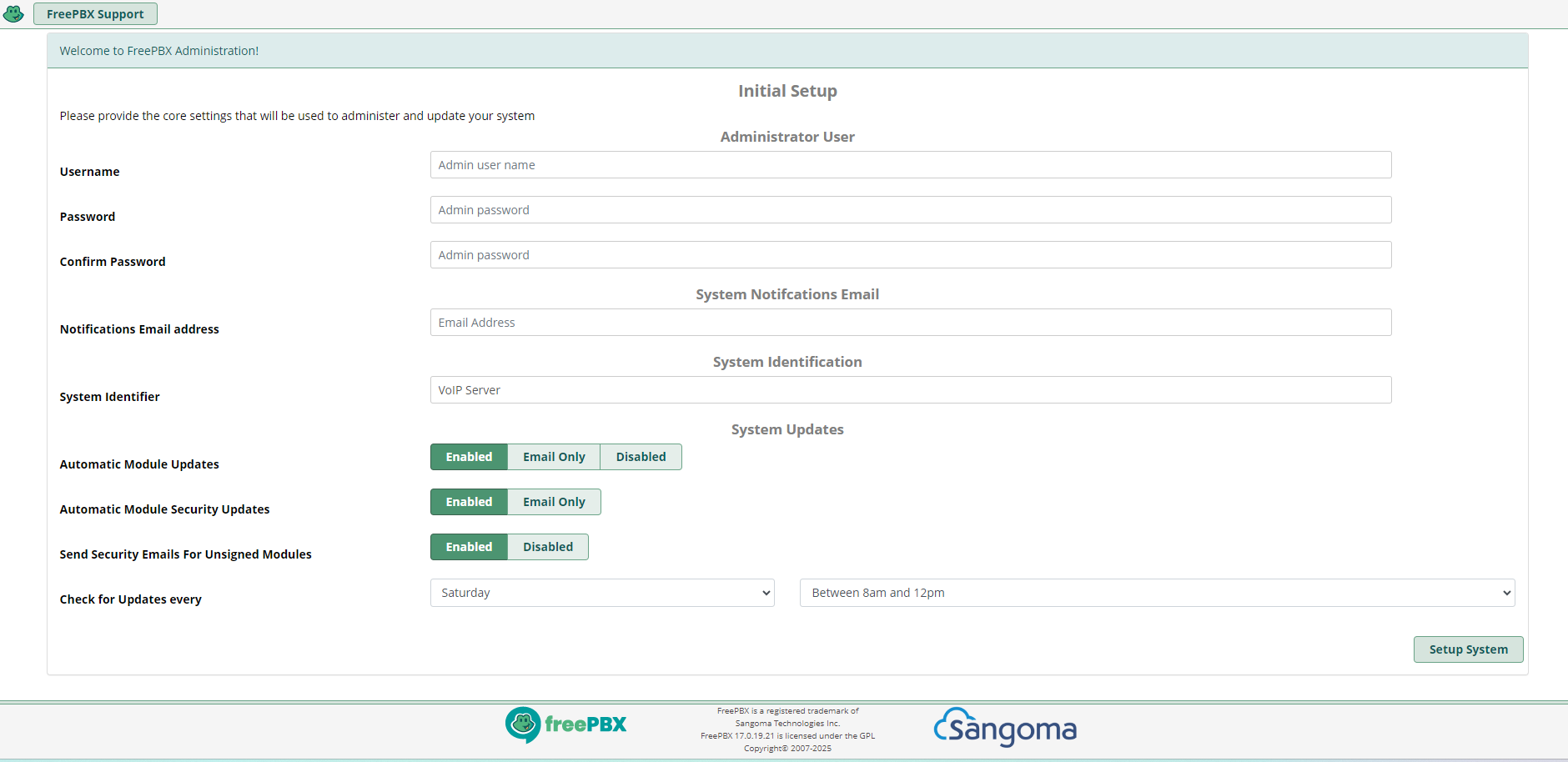The height and width of the screenshot is (762, 1568).
Task: Set Automatic Module Updates to Disabled
Action: (641, 457)
